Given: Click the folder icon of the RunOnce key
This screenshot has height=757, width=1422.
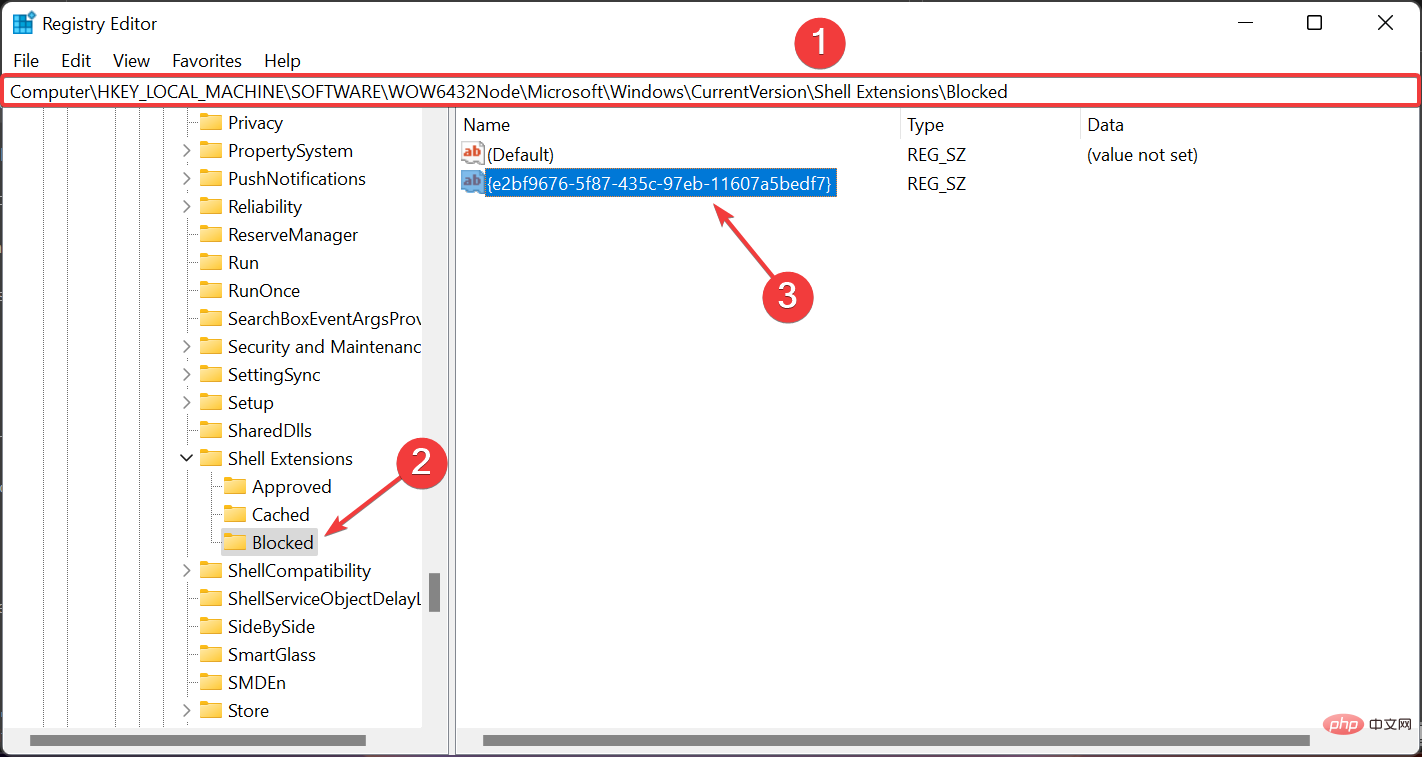Looking at the screenshot, I should tap(210, 291).
